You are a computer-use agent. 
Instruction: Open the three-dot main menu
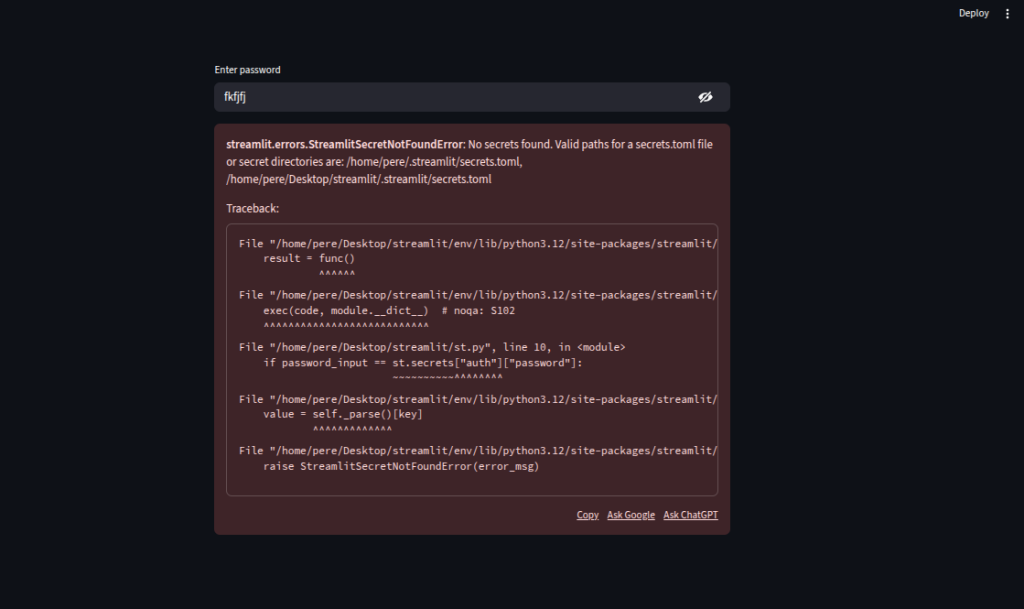(1007, 13)
